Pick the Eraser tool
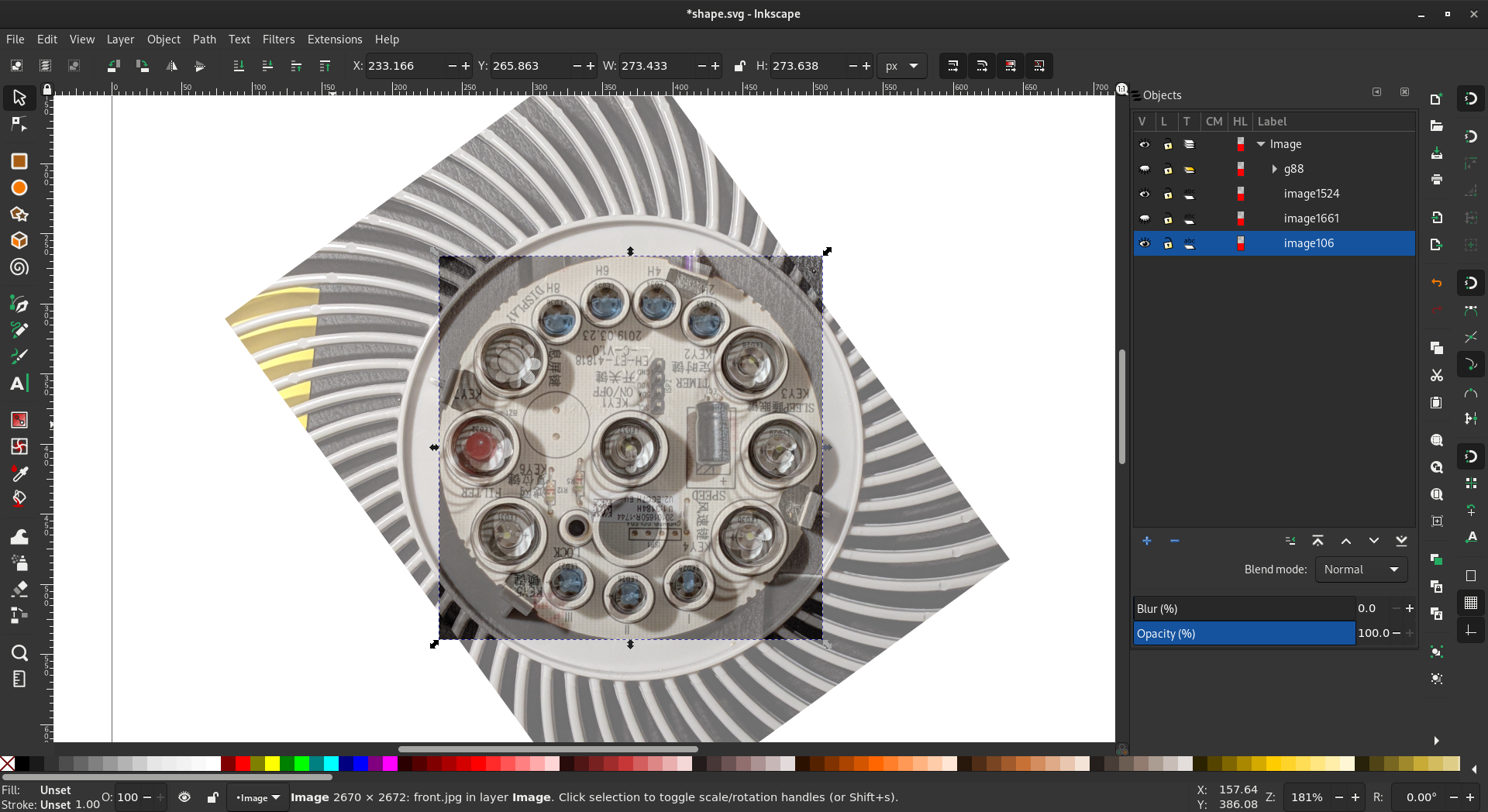This screenshot has height=812, width=1488. [x=19, y=589]
